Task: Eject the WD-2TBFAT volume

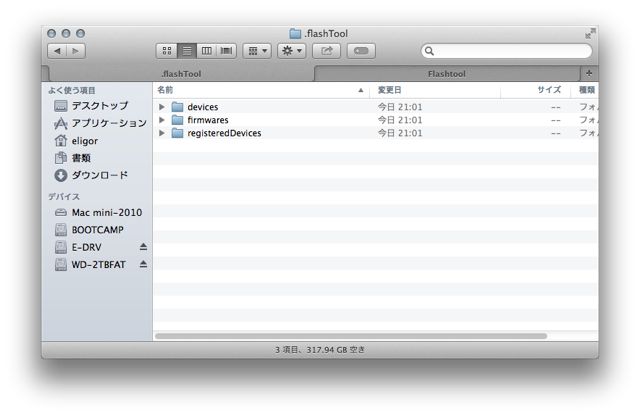Action: [143, 264]
